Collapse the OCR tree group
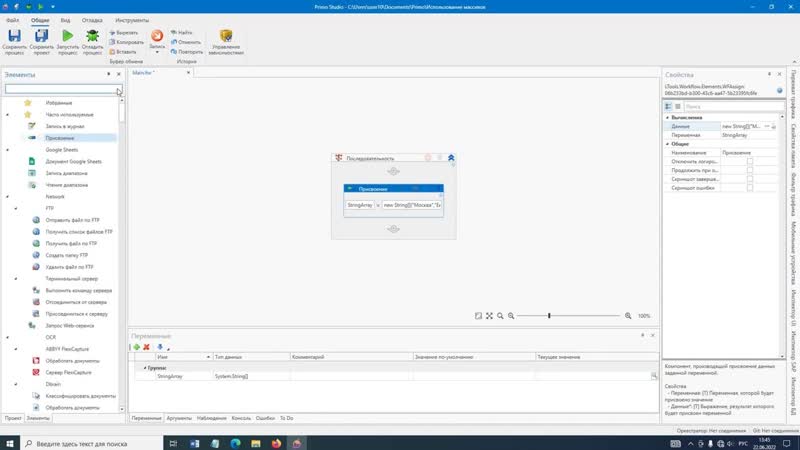The height and width of the screenshot is (450, 800). pyautogui.click(x=8, y=337)
